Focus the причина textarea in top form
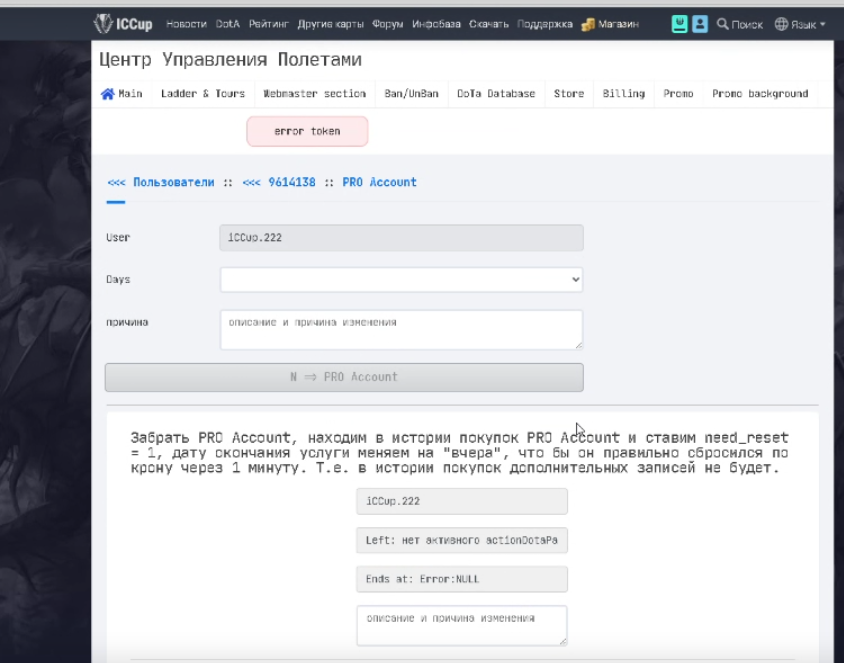This screenshot has width=844, height=663. [401, 329]
